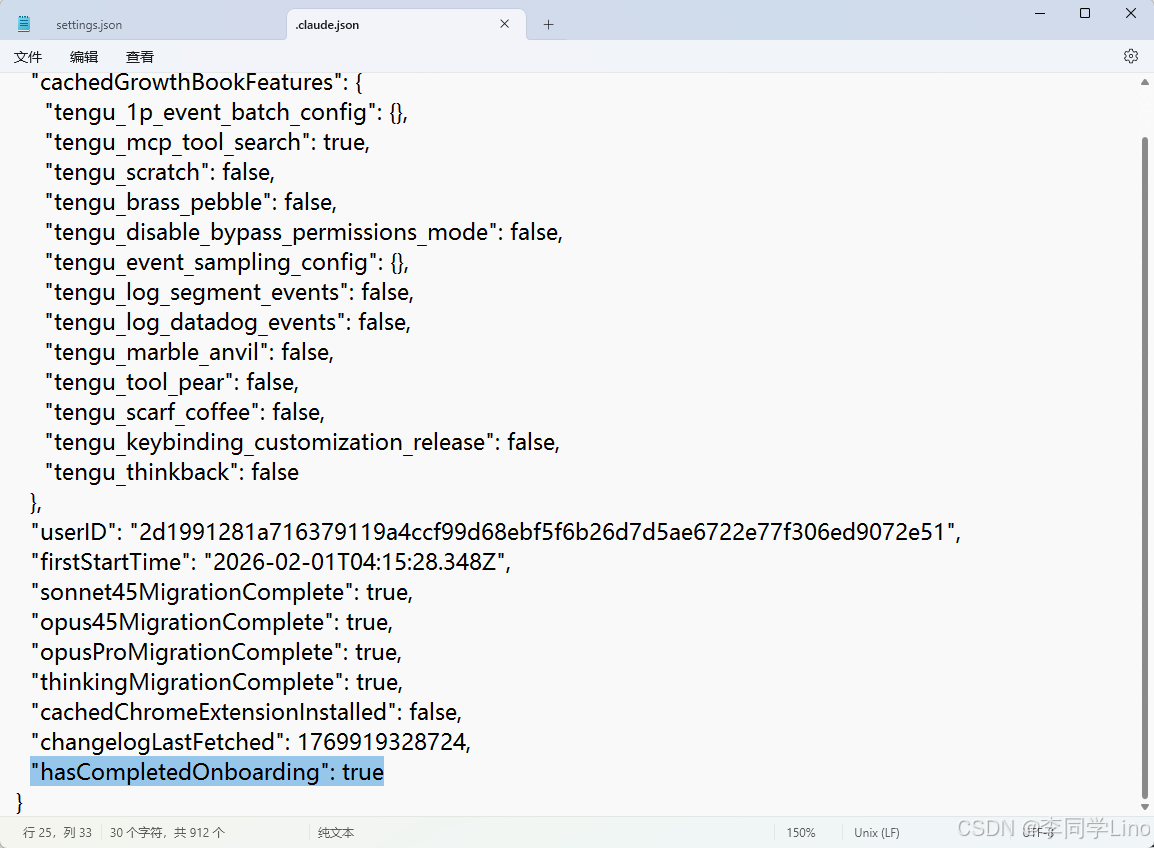Click the "sonnet45MigrationComplete" line

click(222, 593)
